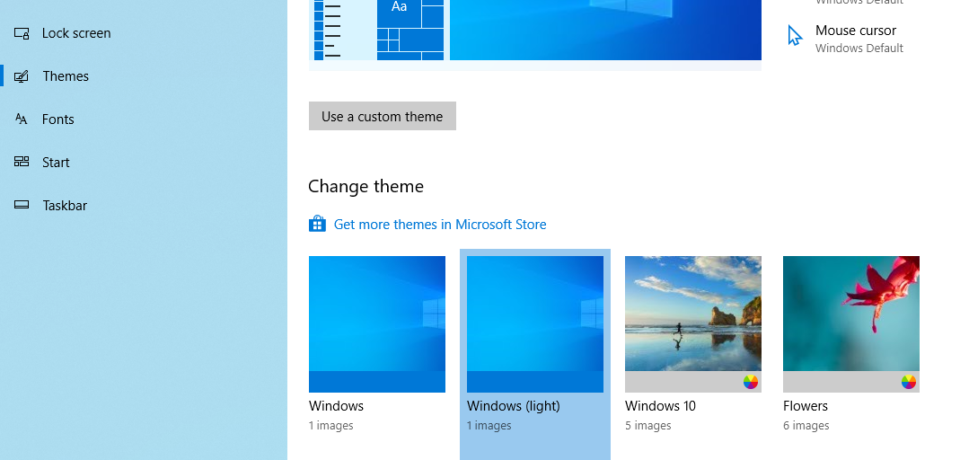This screenshot has width=960, height=460.
Task: Click color wheel on Windows 10 theme
Action: (x=751, y=383)
